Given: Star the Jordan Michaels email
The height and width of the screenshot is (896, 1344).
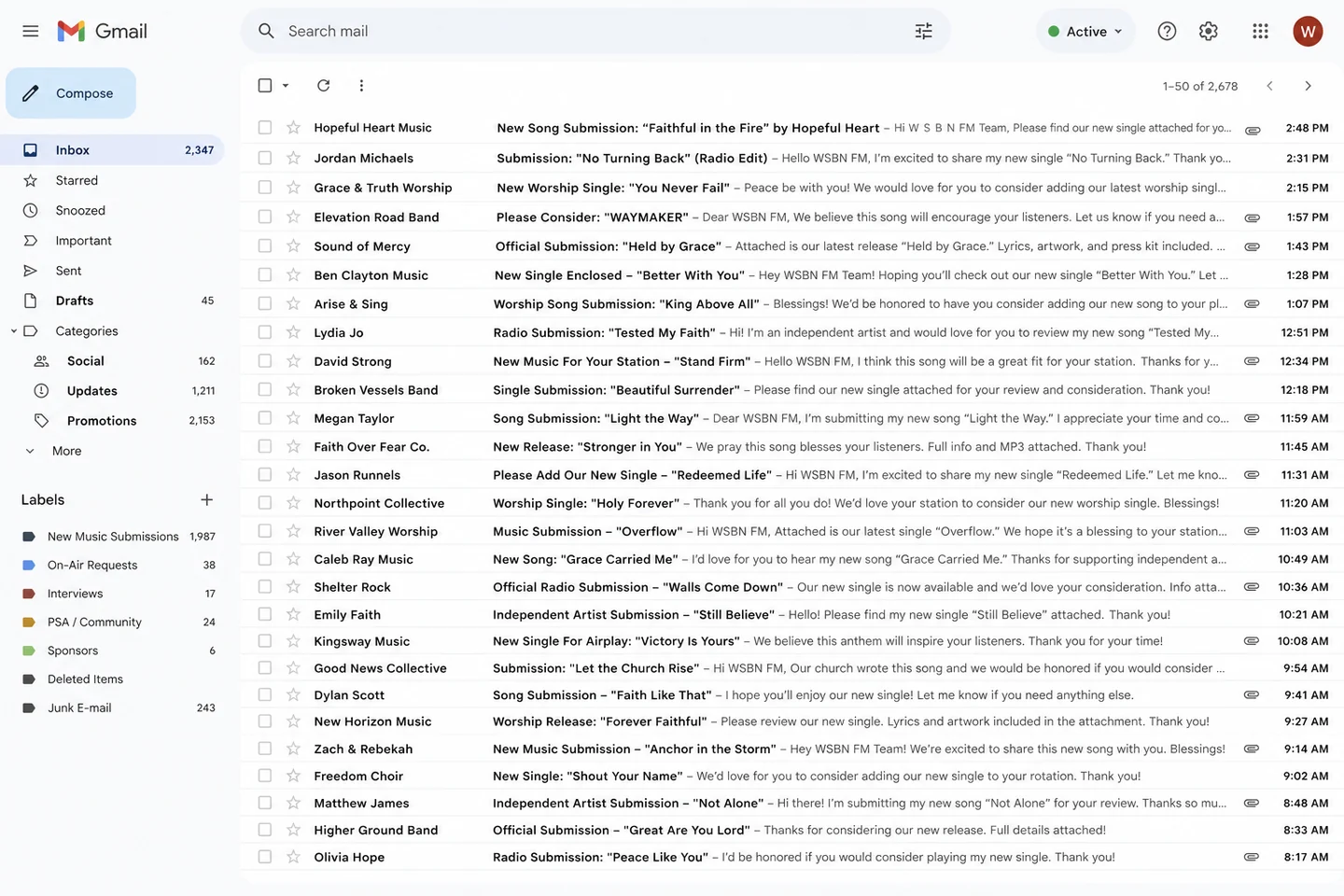Looking at the screenshot, I should [293, 158].
